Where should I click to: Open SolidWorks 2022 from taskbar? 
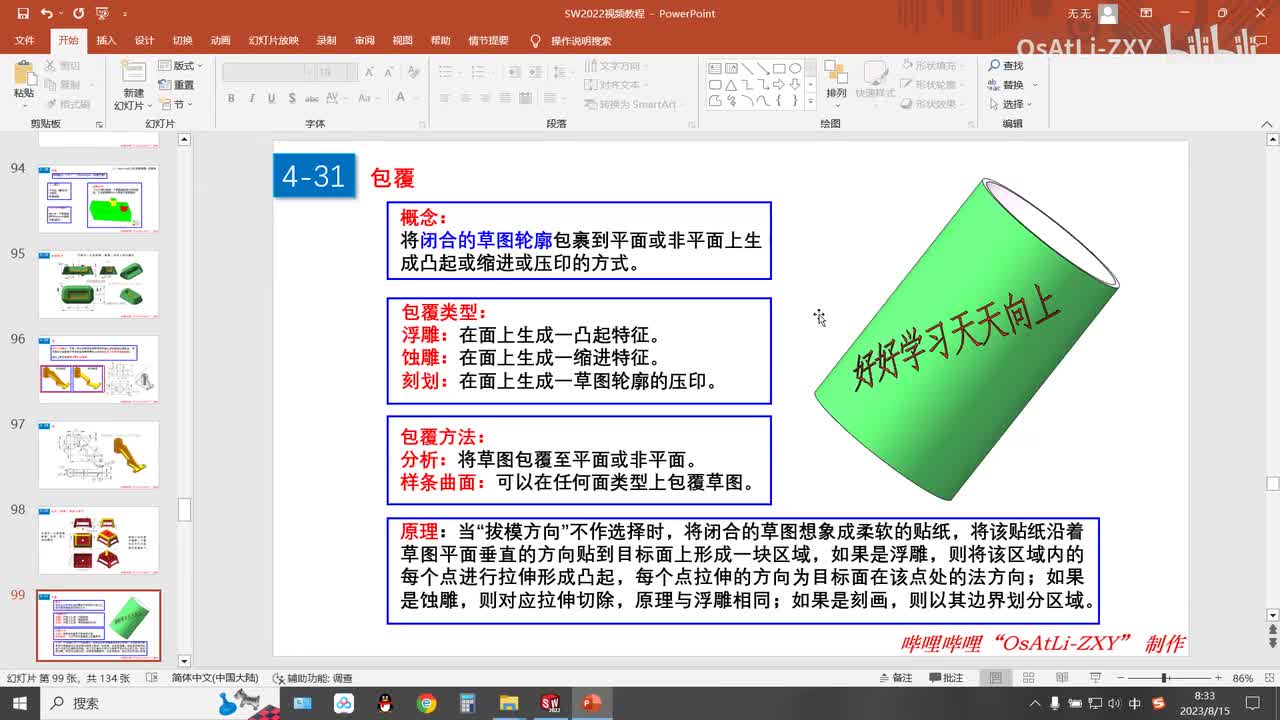[x=550, y=703]
